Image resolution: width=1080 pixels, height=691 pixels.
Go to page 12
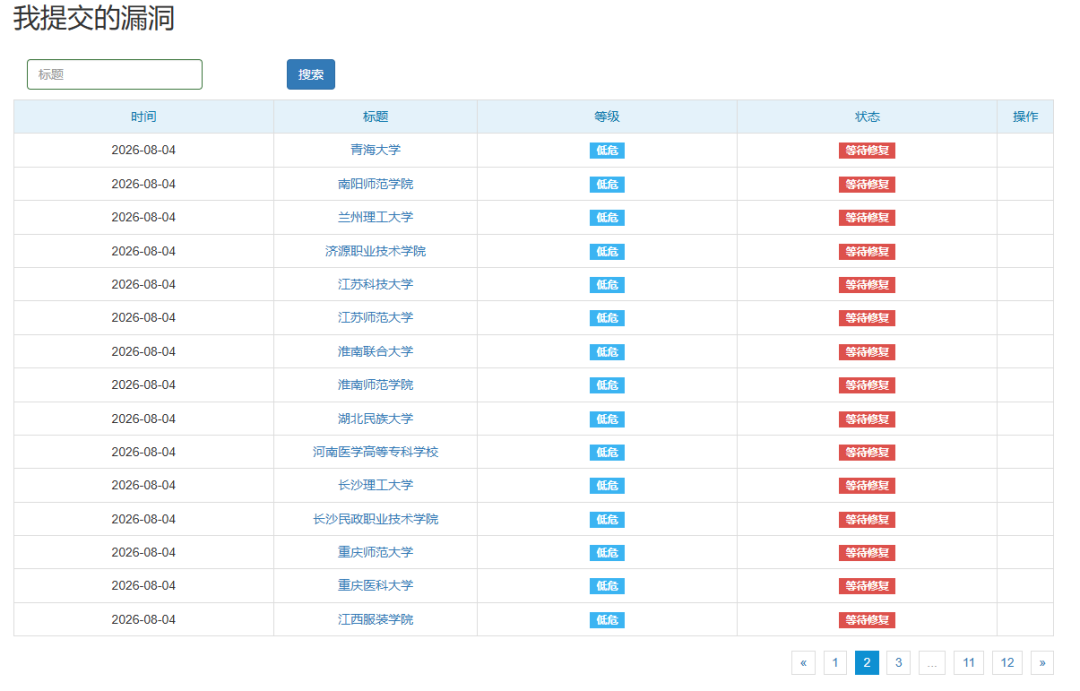pyautogui.click(x=1007, y=663)
